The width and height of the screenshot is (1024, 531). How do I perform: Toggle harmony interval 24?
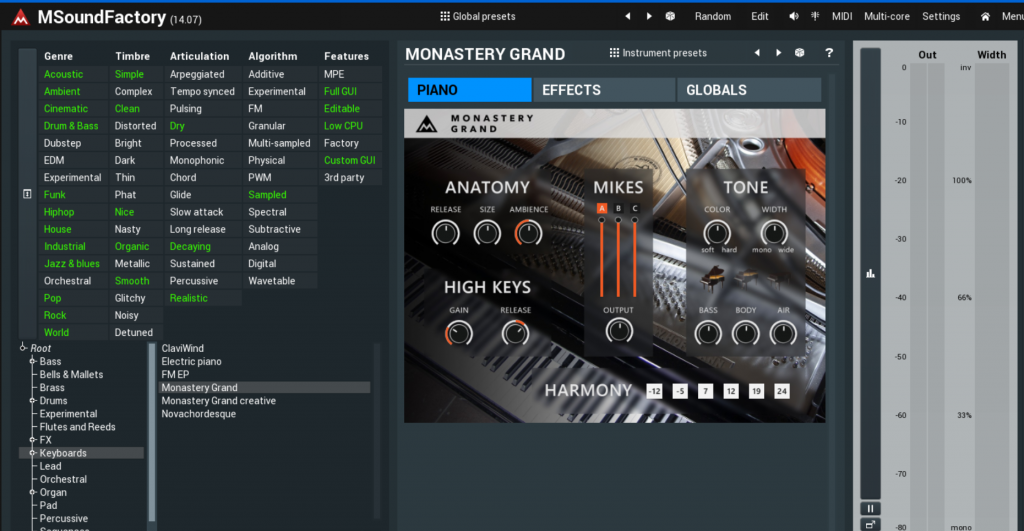click(782, 391)
